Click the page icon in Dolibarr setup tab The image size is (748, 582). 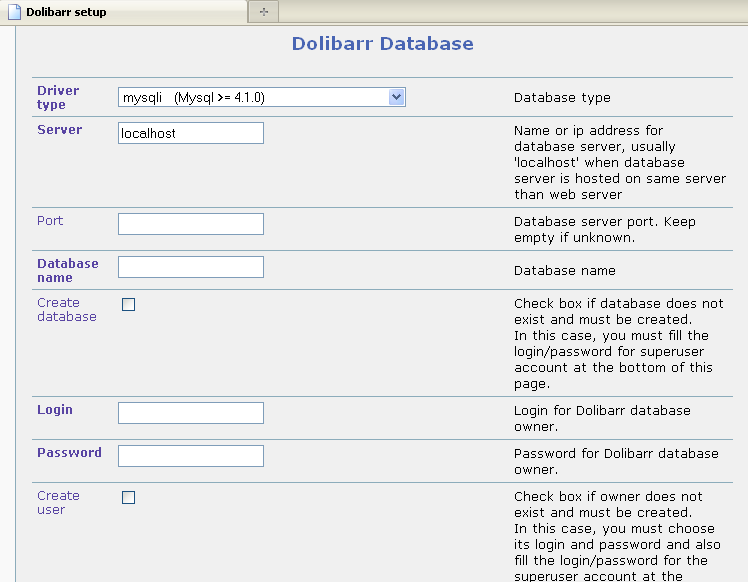tap(14, 12)
